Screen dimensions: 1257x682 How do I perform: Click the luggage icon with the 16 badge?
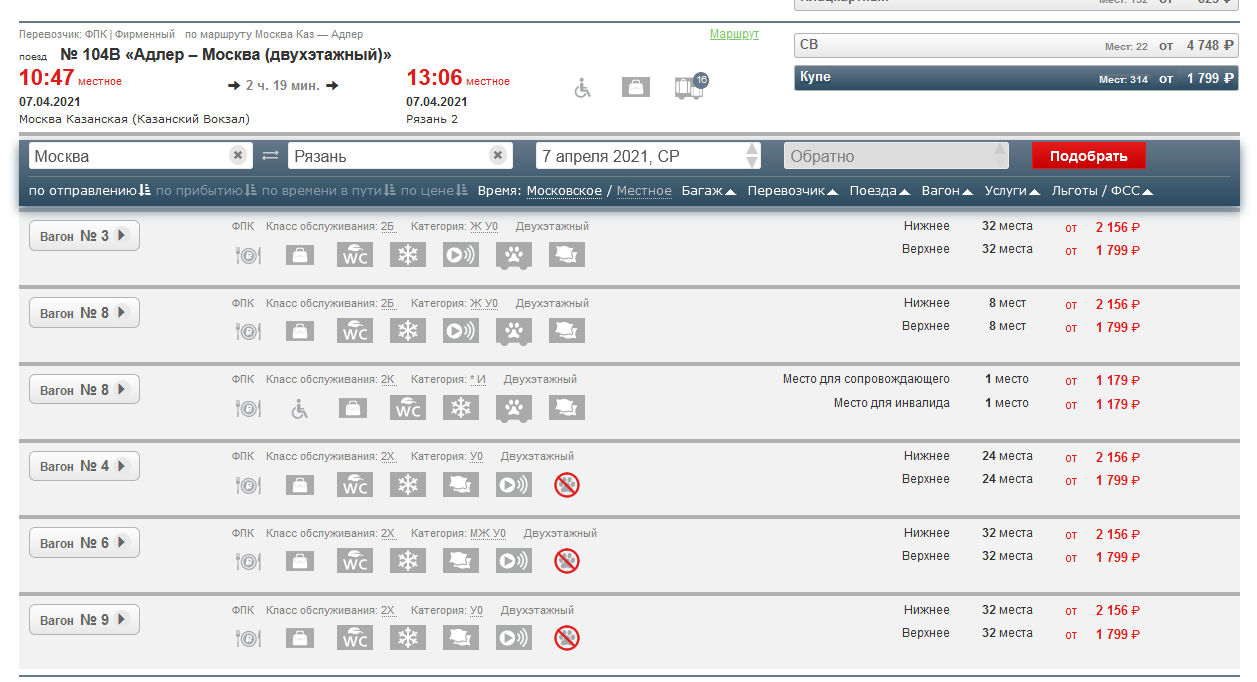pos(689,87)
